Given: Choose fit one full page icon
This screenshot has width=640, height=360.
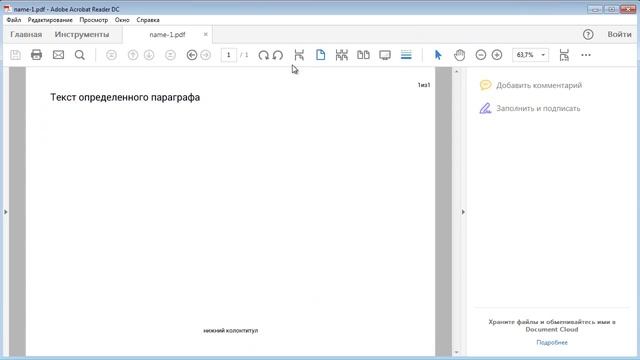Looking at the screenshot, I should click(320, 55).
